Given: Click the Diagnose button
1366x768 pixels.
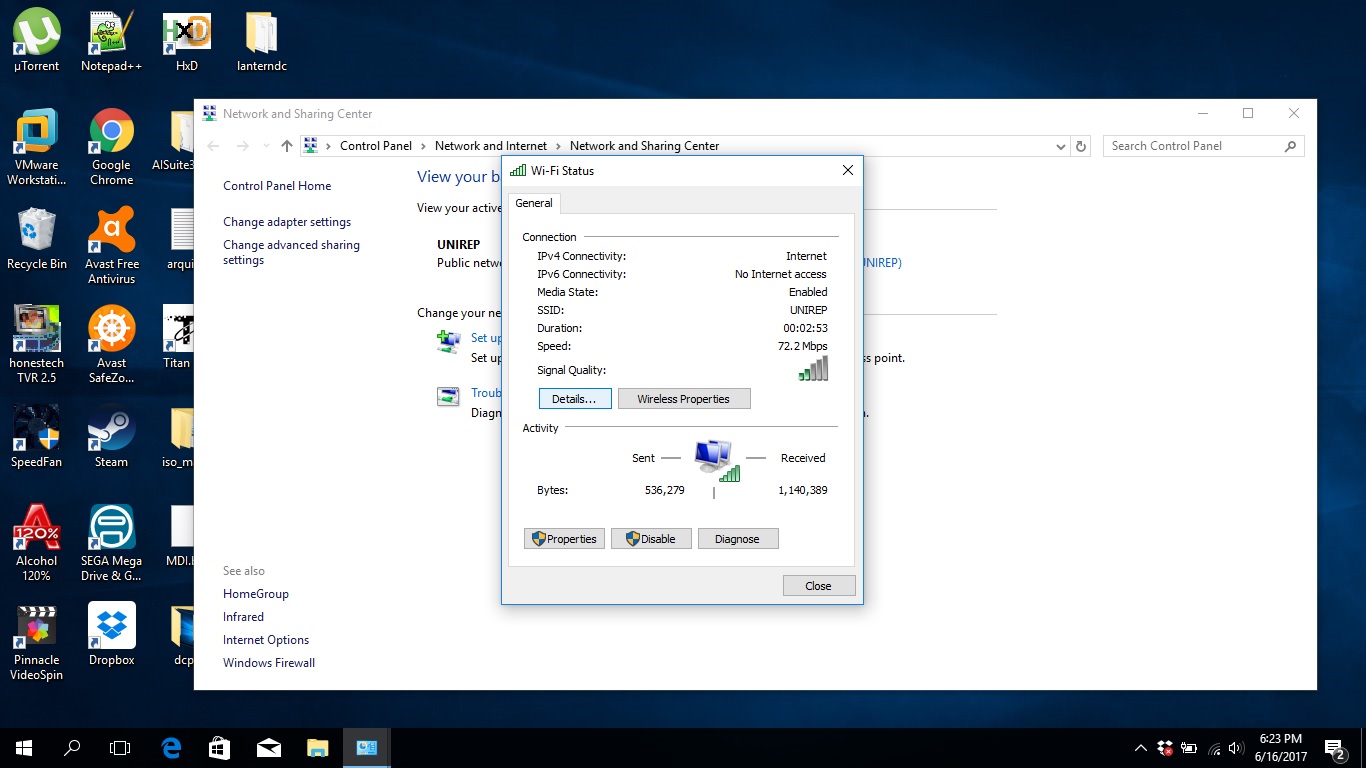Looking at the screenshot, I should click(738, 539).
